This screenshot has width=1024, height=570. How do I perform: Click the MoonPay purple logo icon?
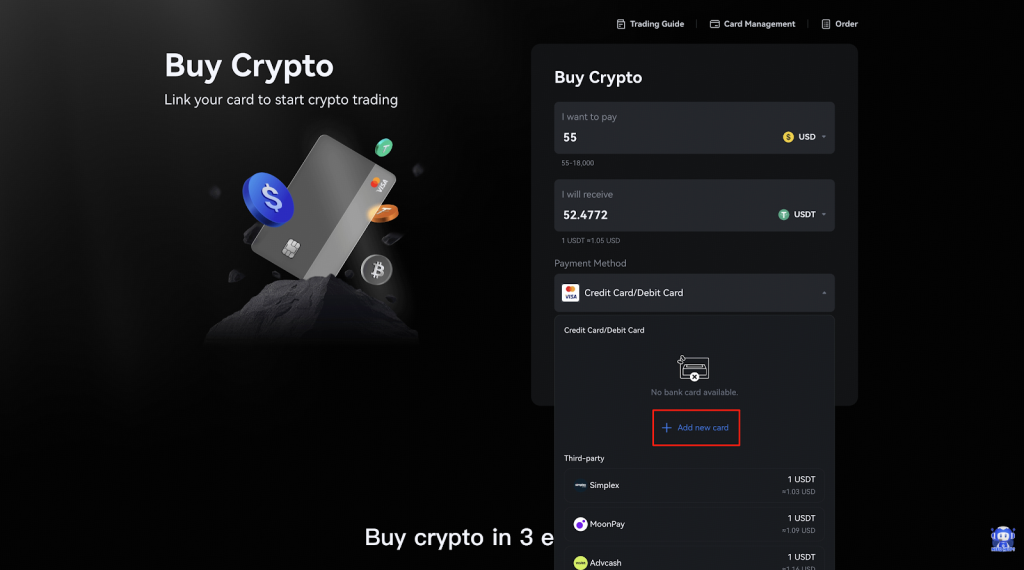tap(580, 524)
